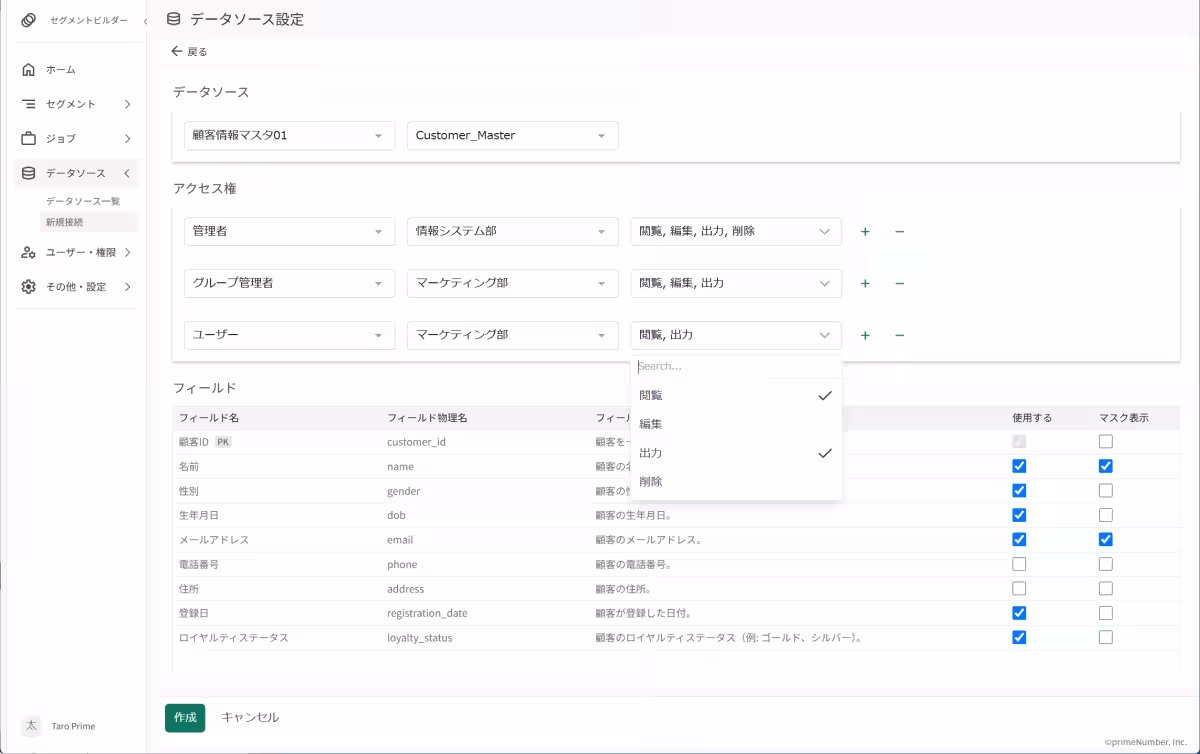The height and width of the screenshot is (754, 1200).
Task: Enable 使用する for the 電話番号 field
Action: click(1019, 563)
